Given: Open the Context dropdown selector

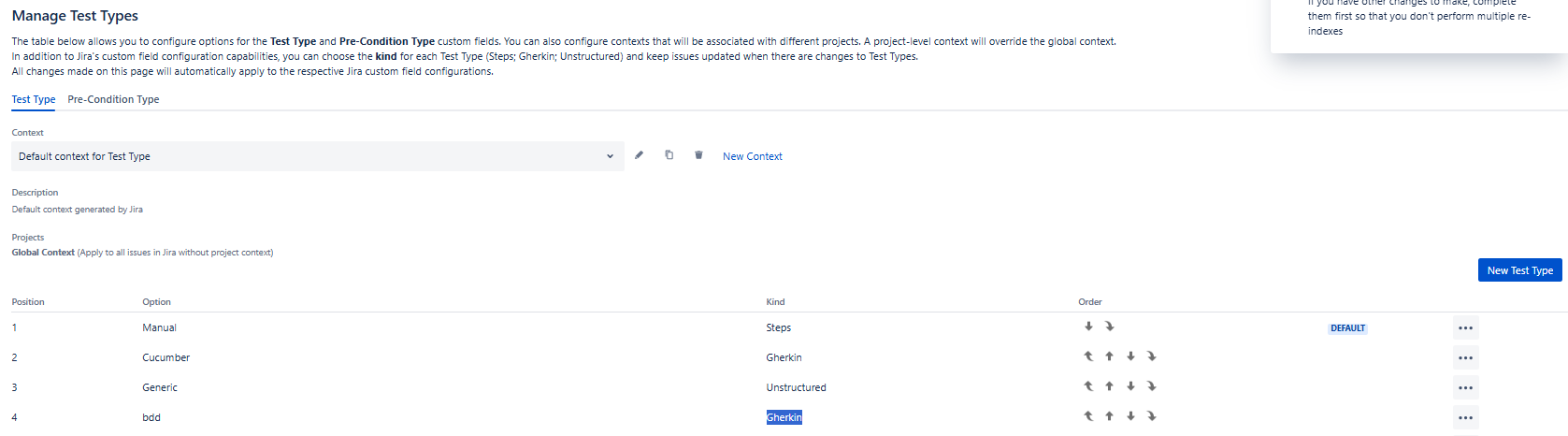Looking at the screenshot, I should [x=318, y=156].
